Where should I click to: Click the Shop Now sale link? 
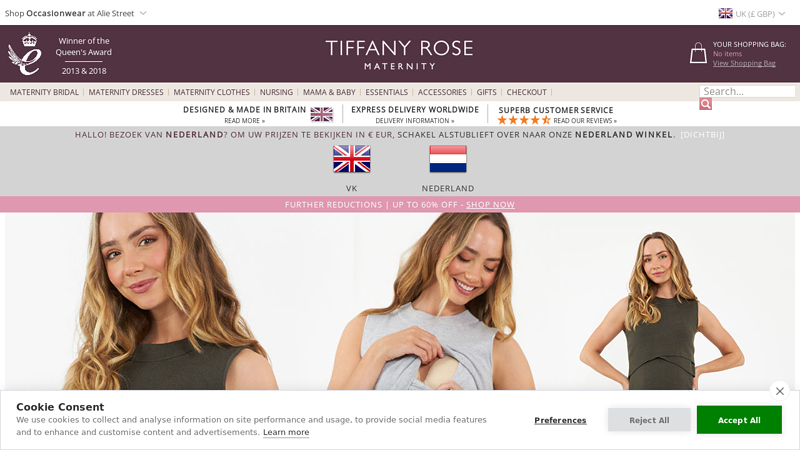(x=490, y=205)
